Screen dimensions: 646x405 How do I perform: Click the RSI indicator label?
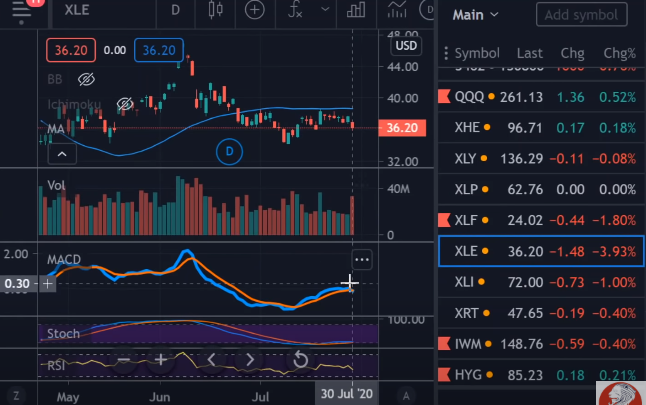click(56, 365)
